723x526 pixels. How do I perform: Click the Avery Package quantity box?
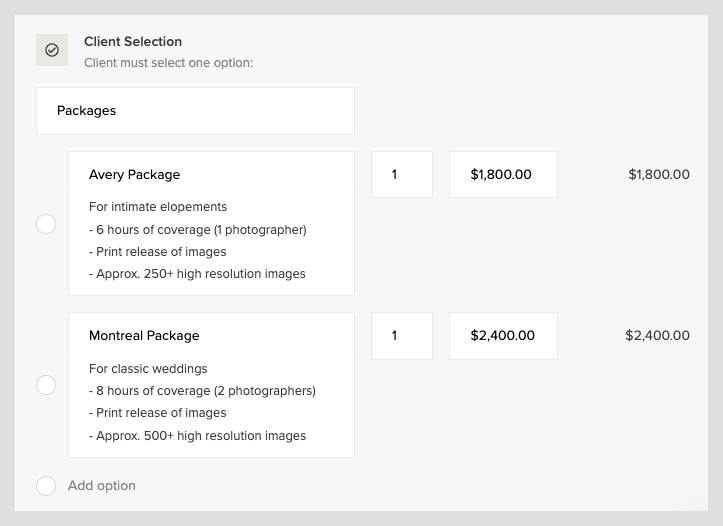tap(402, 175)
